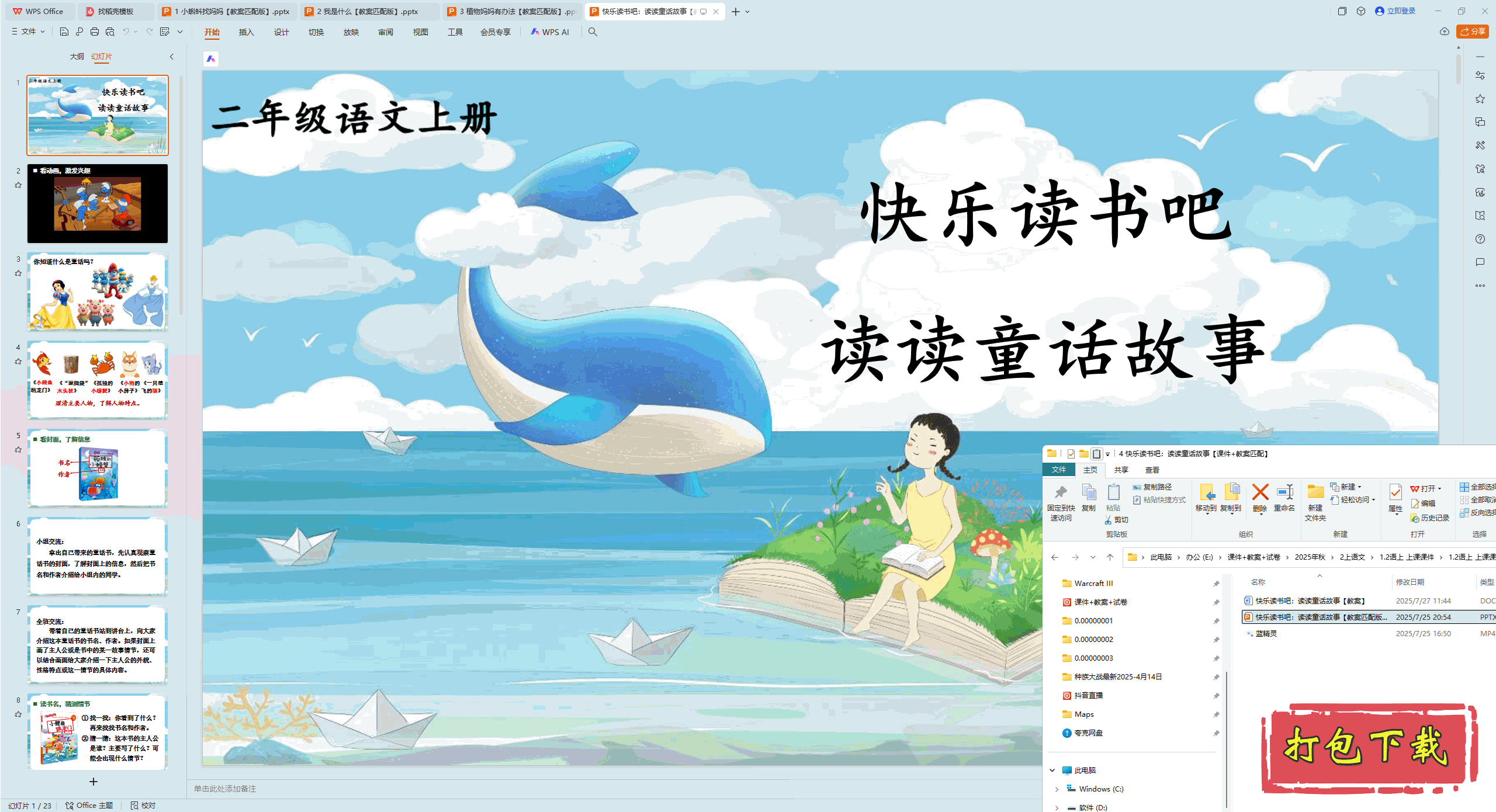This screenshot has height=812, width=1496.
Task: Click the rename icon in Explorer ribbon
Action: (x=1284, y=492)
